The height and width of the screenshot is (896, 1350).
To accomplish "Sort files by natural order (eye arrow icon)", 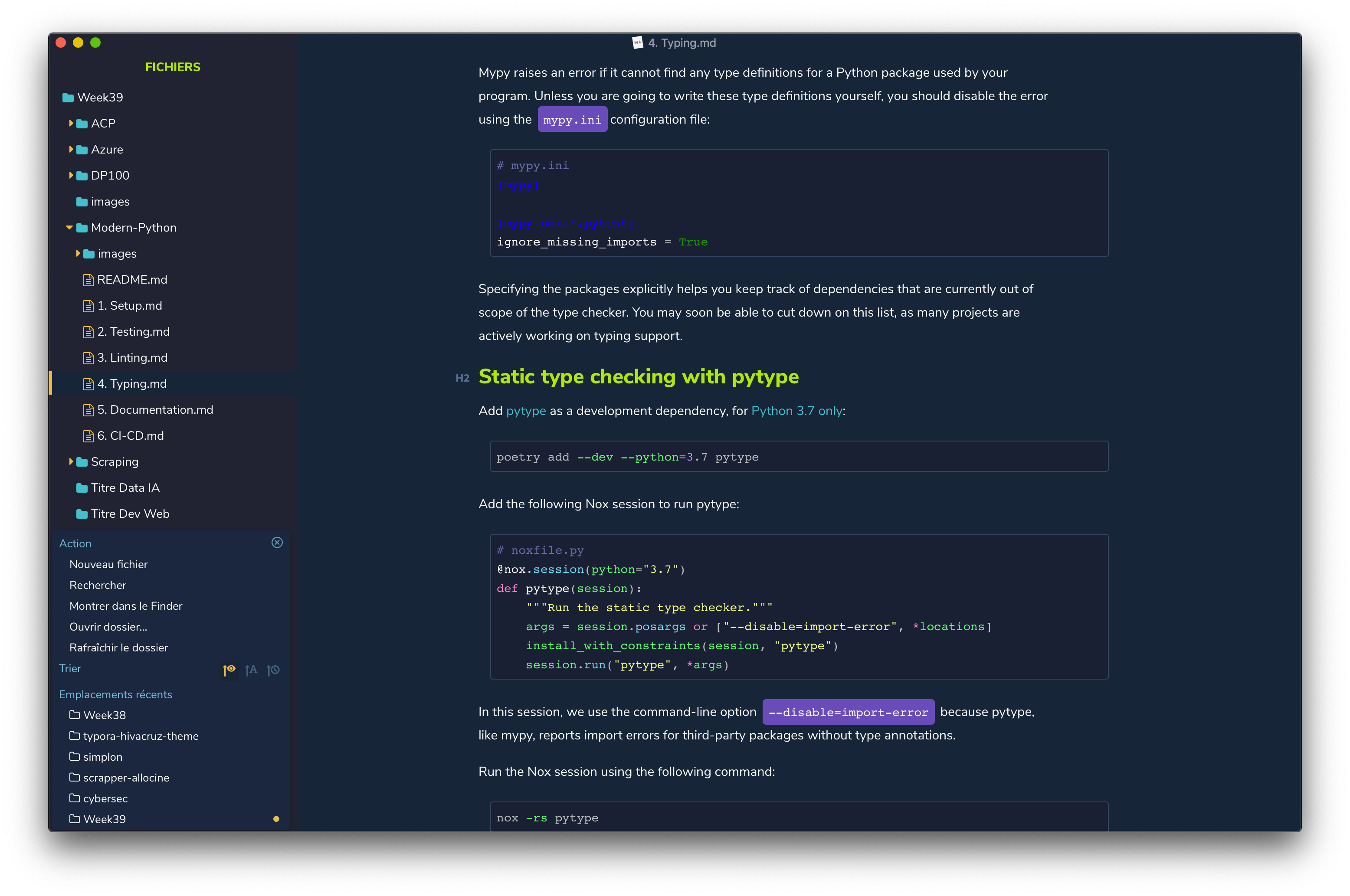I will (x=229, y=669).
